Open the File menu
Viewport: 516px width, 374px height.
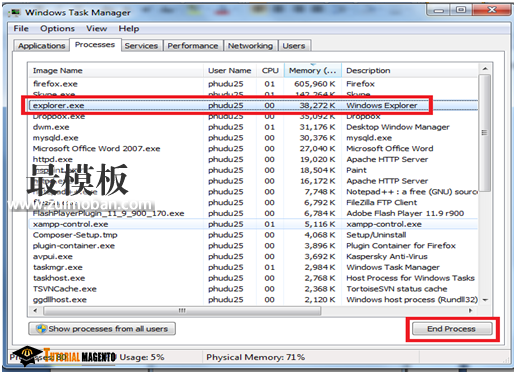21,29
